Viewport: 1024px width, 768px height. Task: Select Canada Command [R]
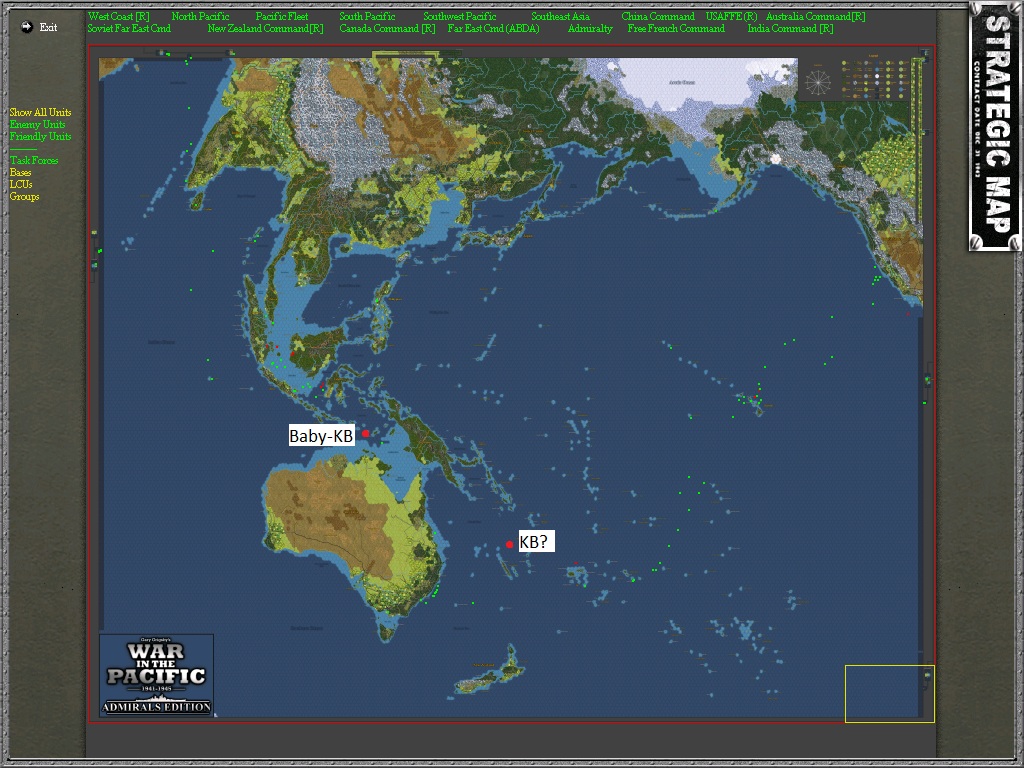pos(387,29)
